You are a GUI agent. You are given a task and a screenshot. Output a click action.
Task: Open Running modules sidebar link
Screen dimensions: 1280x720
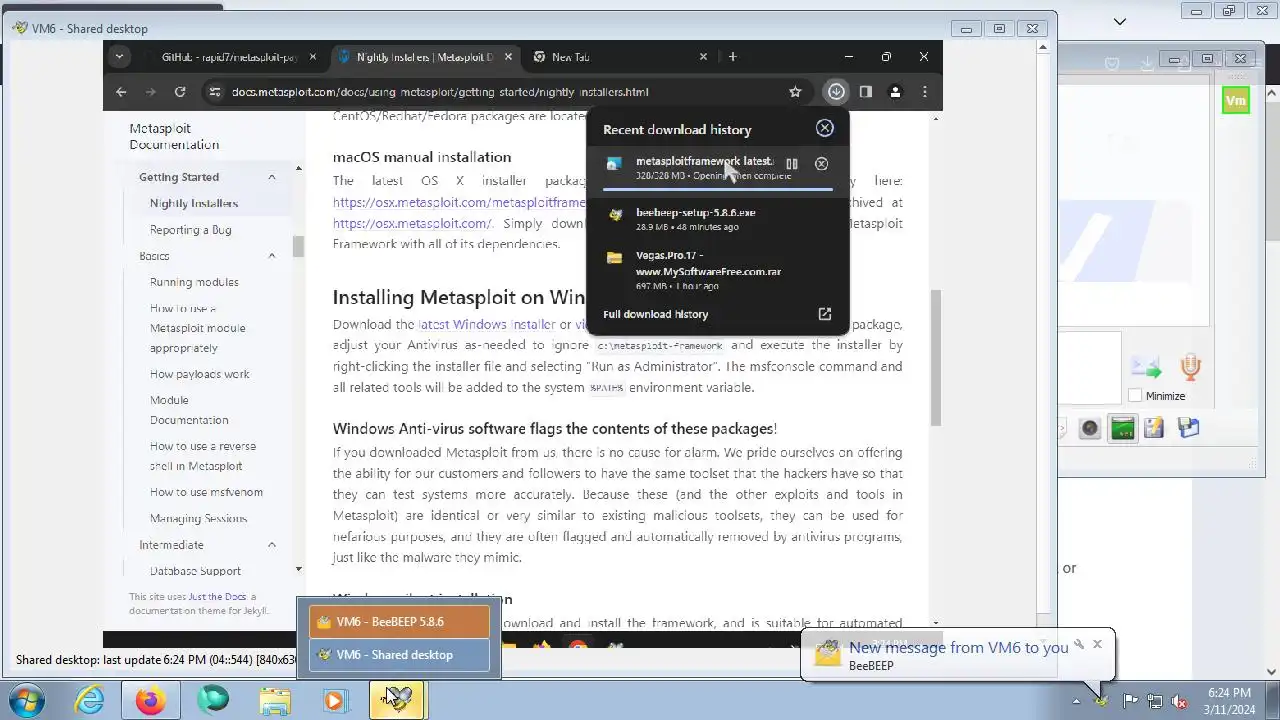coord(194,282)
